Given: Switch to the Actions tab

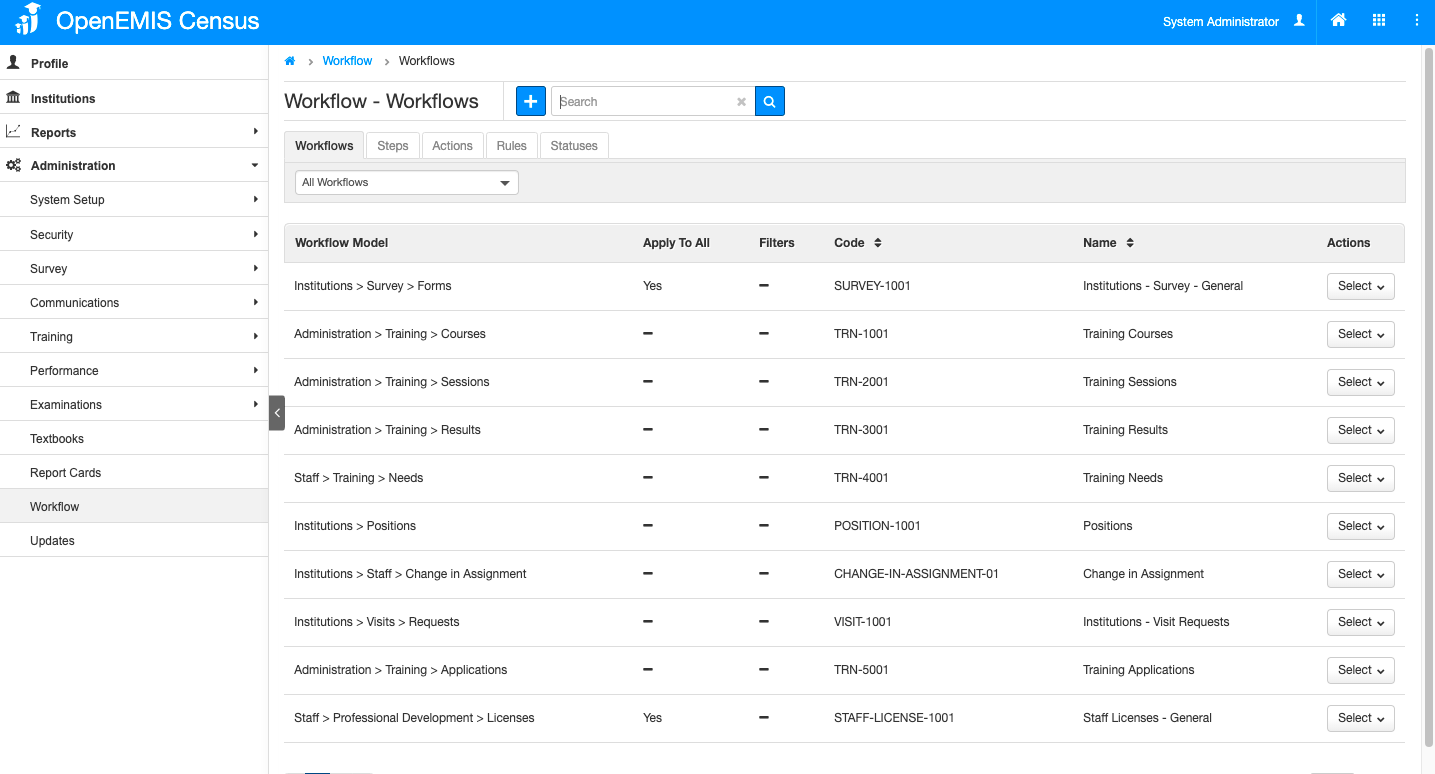Looking at the screenshot, I should pos(452,145).
